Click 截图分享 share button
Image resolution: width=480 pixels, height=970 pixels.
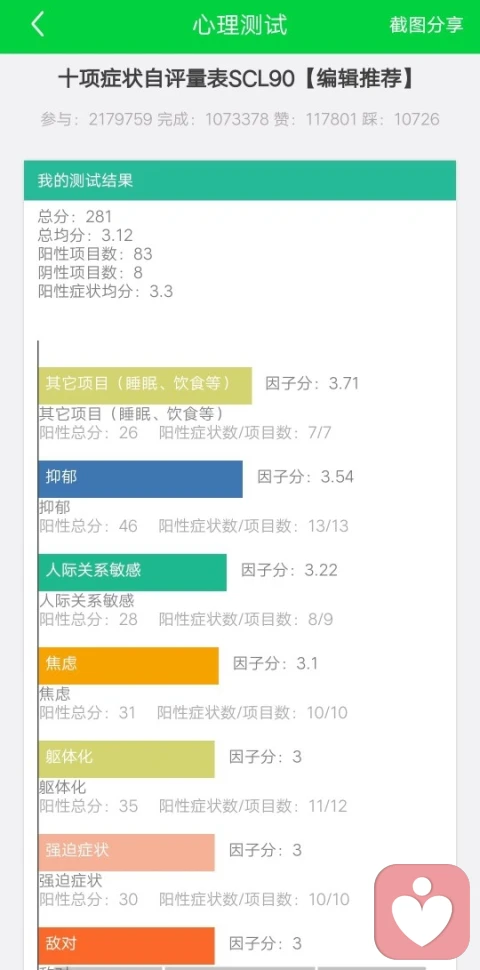426,25
